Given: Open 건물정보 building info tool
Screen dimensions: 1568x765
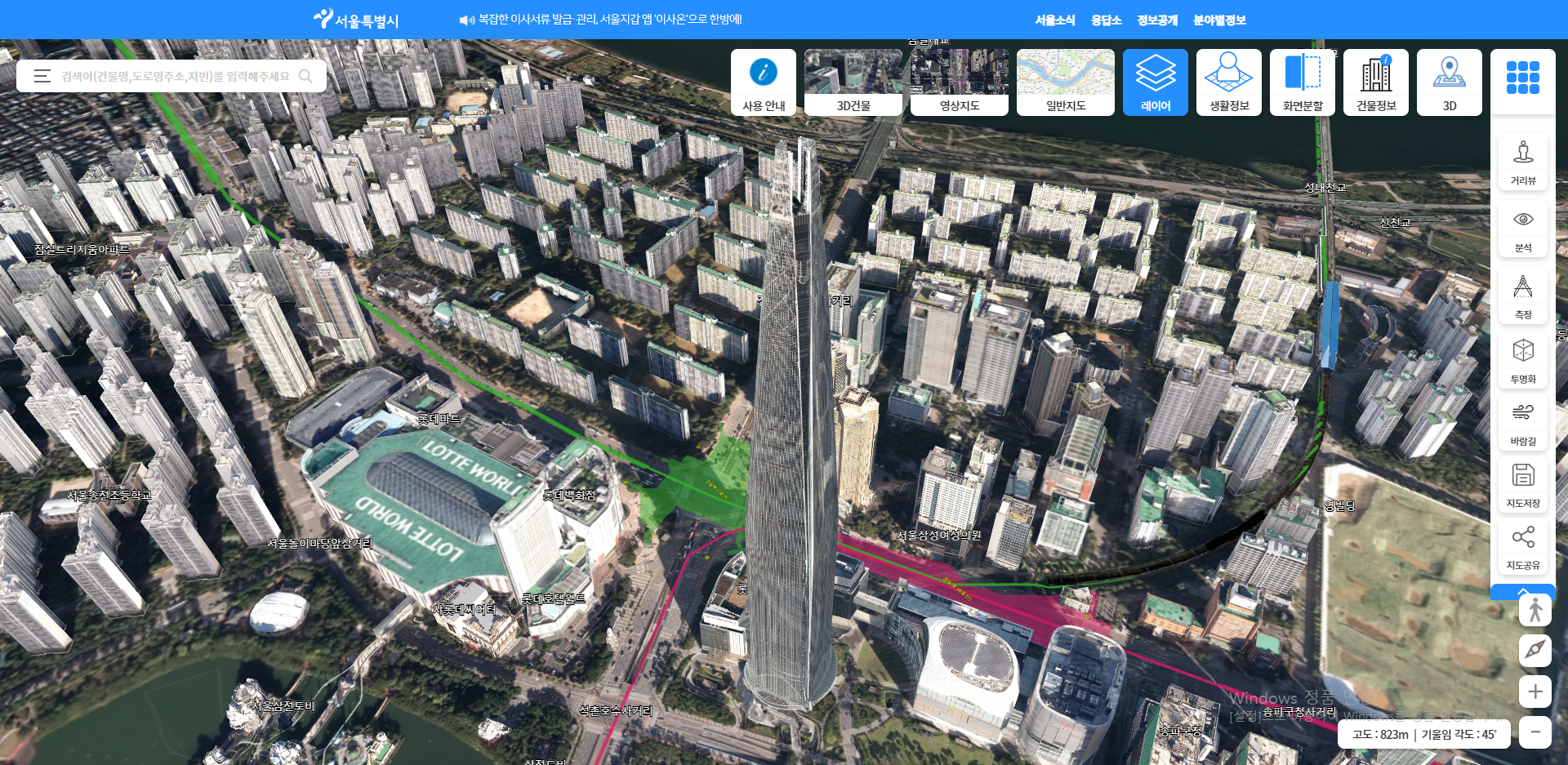Looking at the screenshot, I should (x=1376, y=82).
